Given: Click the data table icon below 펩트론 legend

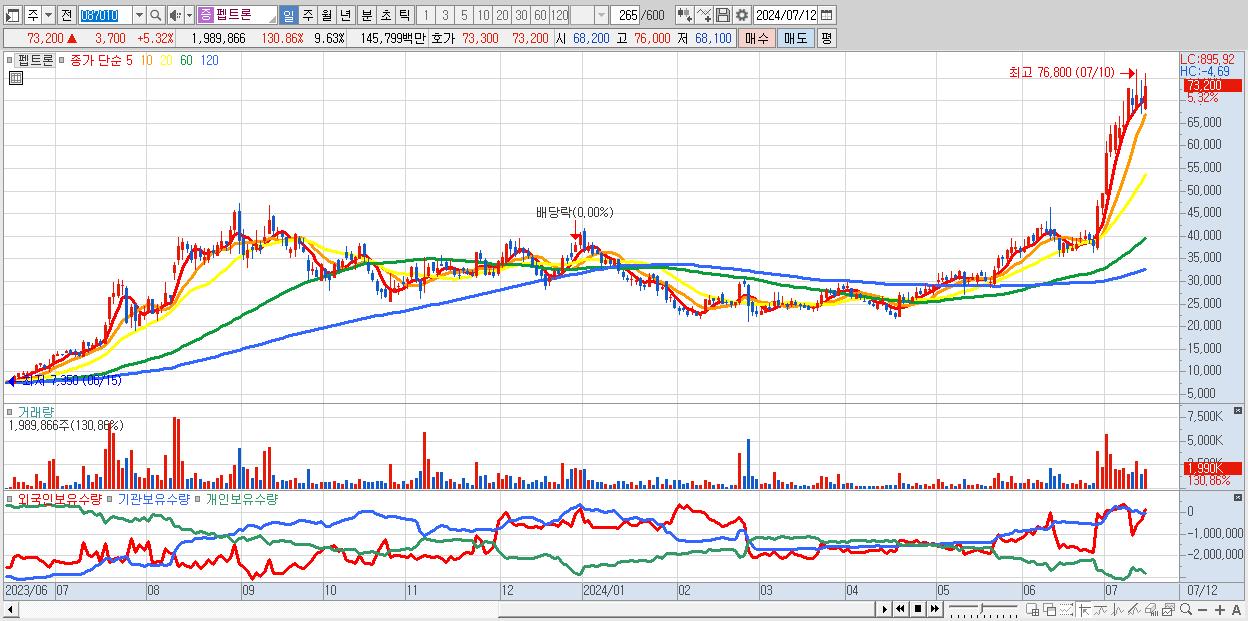Looking at the screenshot, I should coord(15,78).
